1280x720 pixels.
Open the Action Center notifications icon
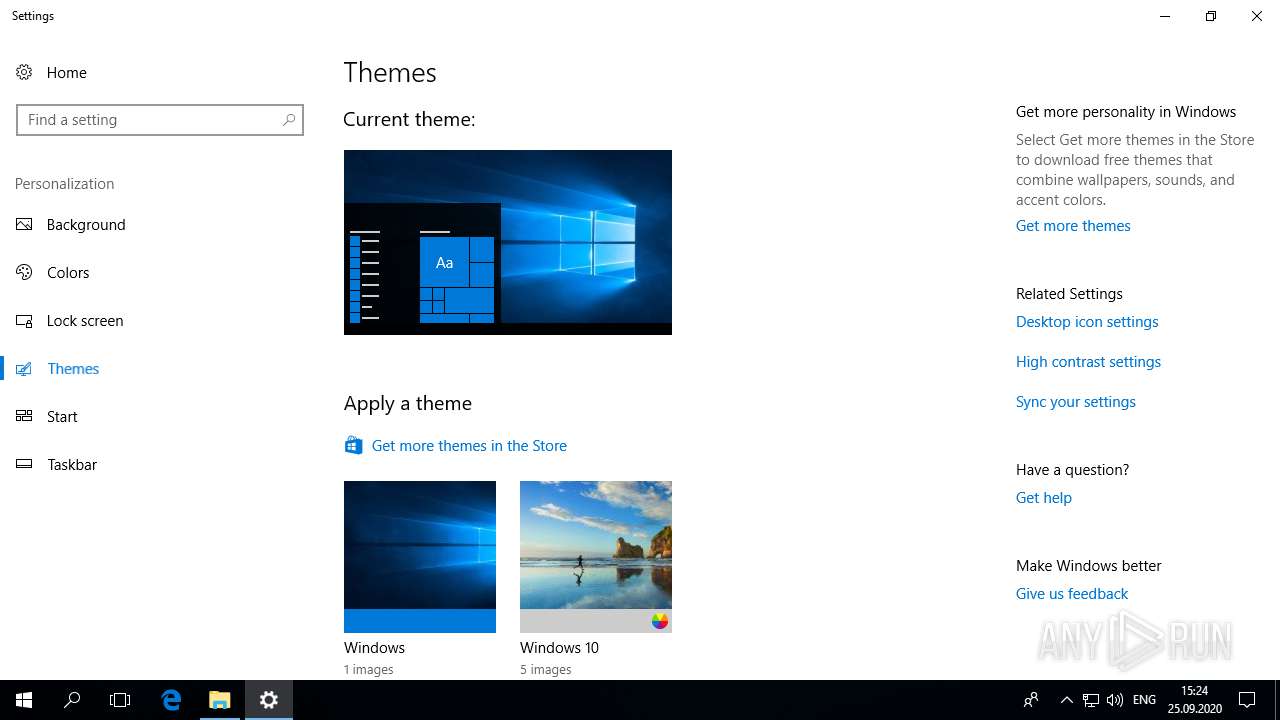pyautogui.click(x=1247, y=700)
